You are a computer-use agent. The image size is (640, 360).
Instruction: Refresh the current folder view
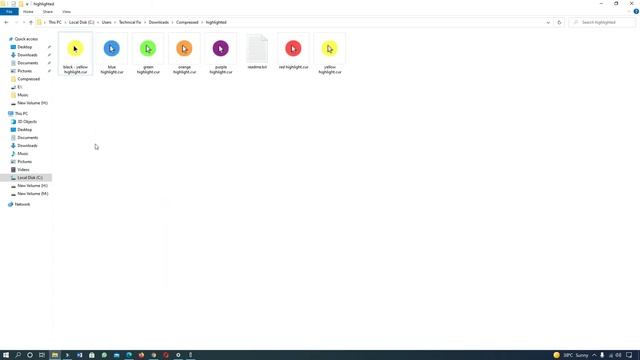point(559,22)
